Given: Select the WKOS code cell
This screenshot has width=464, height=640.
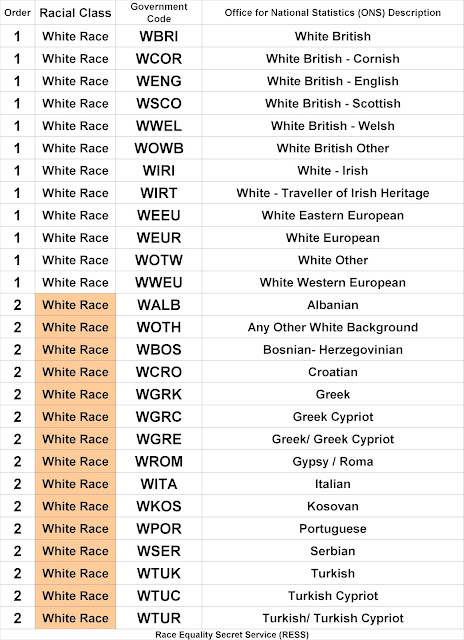Looking at the screenshot, I should pyautogui.click(x=159, y=507).
